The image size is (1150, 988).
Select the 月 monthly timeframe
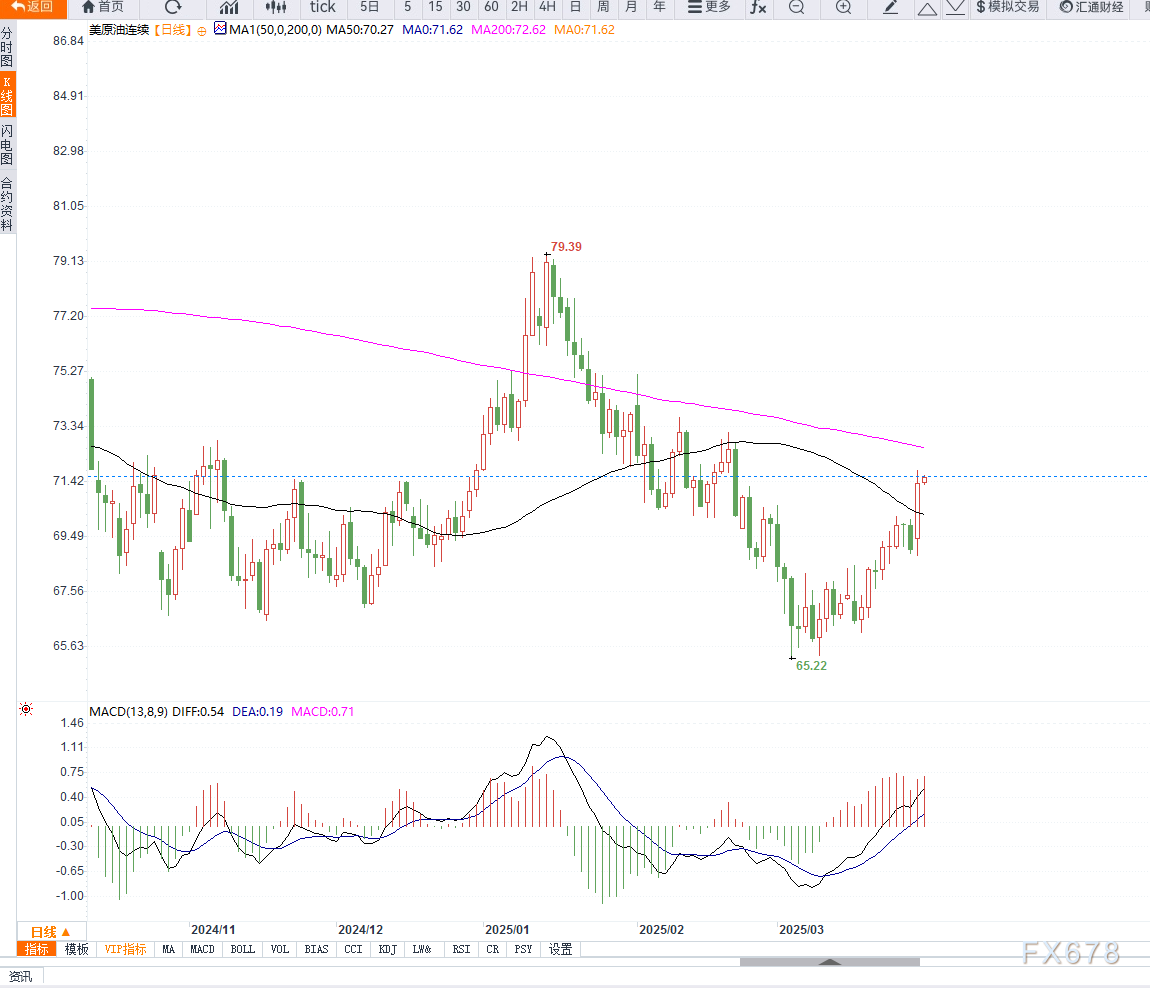tap(631, 7)
